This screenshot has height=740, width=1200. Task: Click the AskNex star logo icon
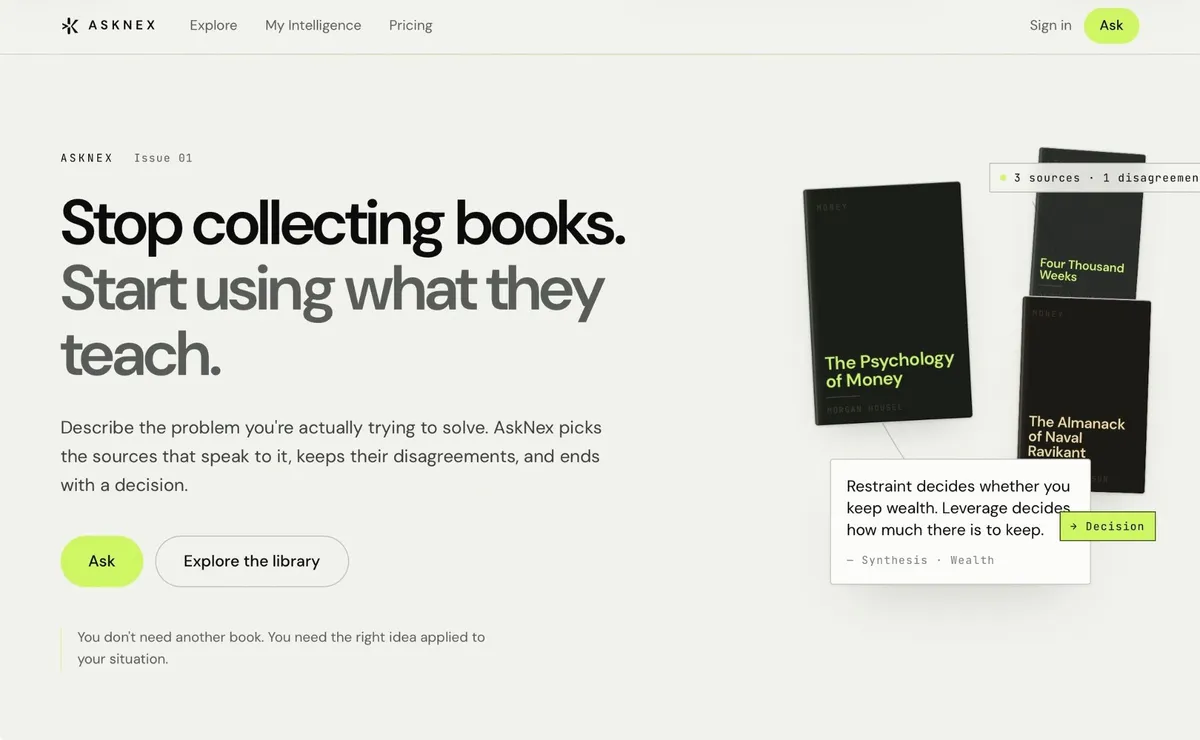coord(69,26)
